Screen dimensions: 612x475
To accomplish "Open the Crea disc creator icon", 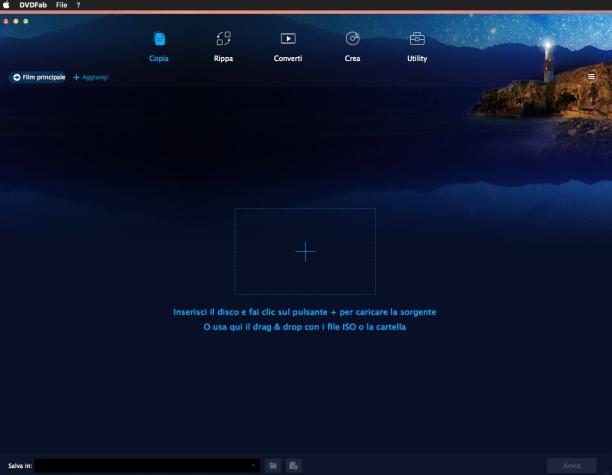I will pos(352,39).
